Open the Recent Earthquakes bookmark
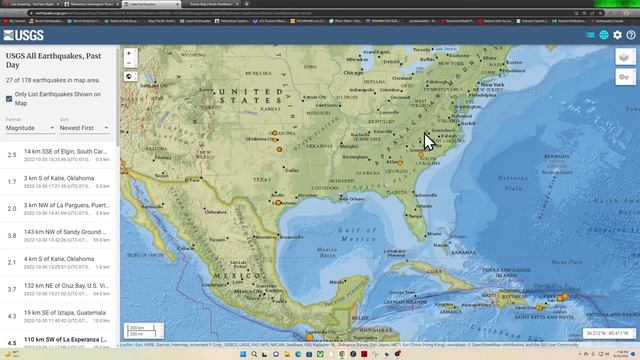 pyautogui.click(x=46, y=21)
